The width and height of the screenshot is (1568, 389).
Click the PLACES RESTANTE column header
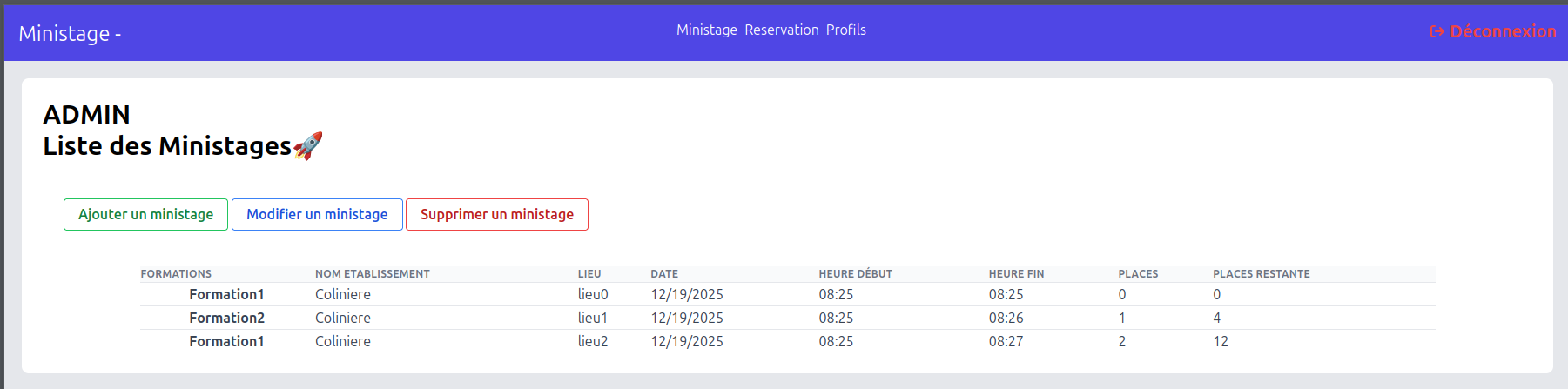tap(1261, 273)
